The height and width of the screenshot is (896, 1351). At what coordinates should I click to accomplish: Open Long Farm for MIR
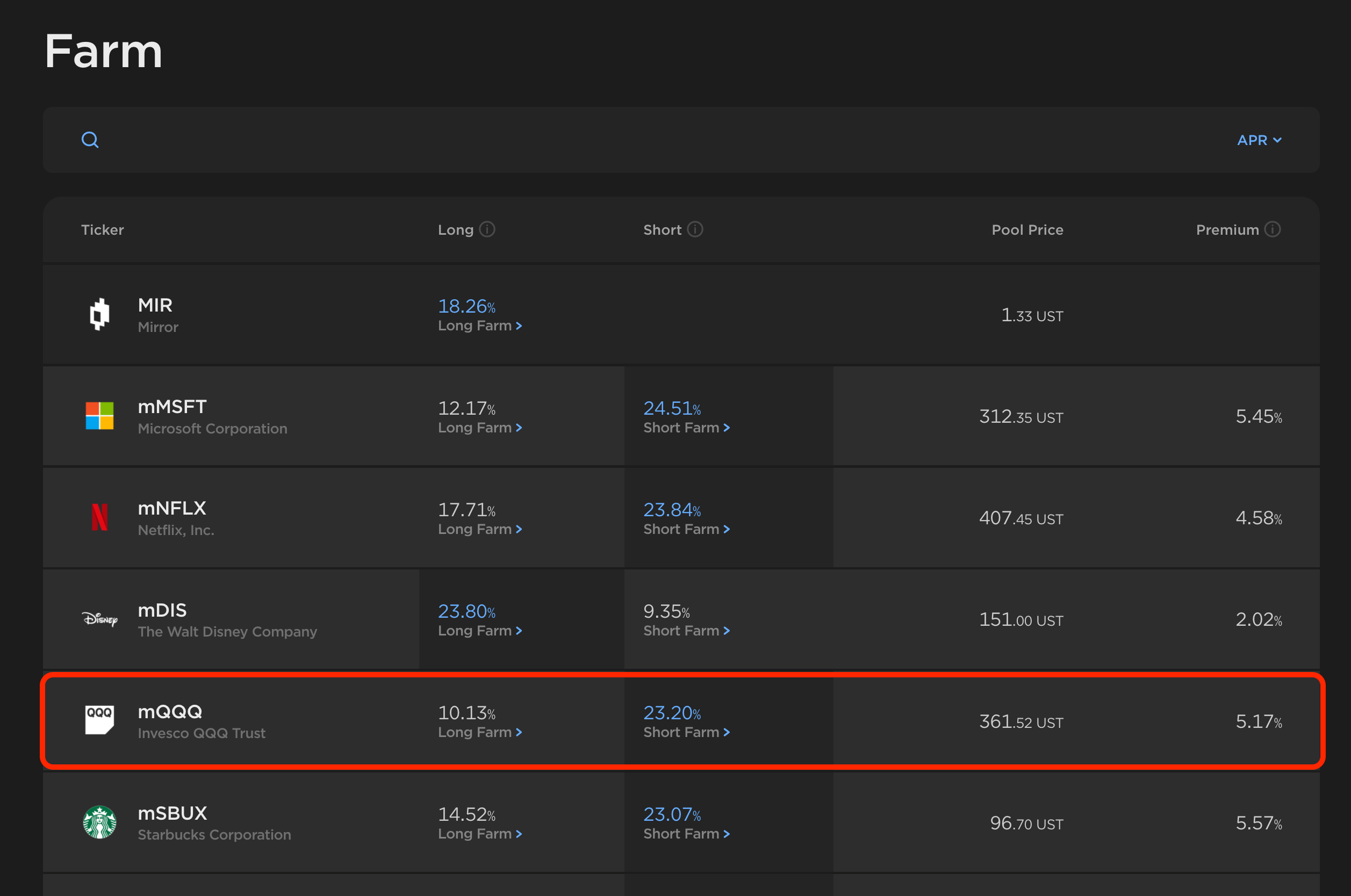(480, 326)
